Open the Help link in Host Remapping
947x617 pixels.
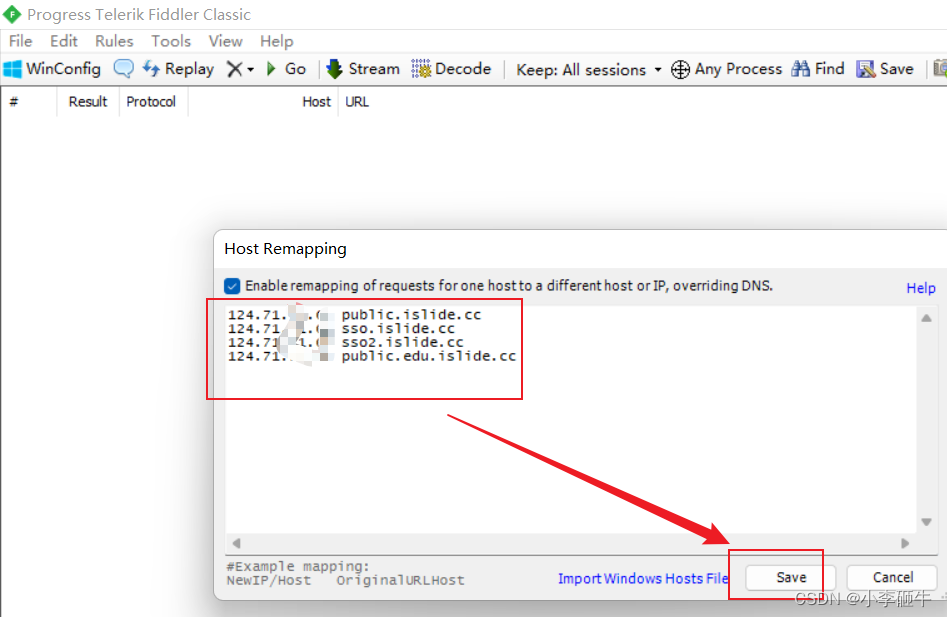coord(921,288)
